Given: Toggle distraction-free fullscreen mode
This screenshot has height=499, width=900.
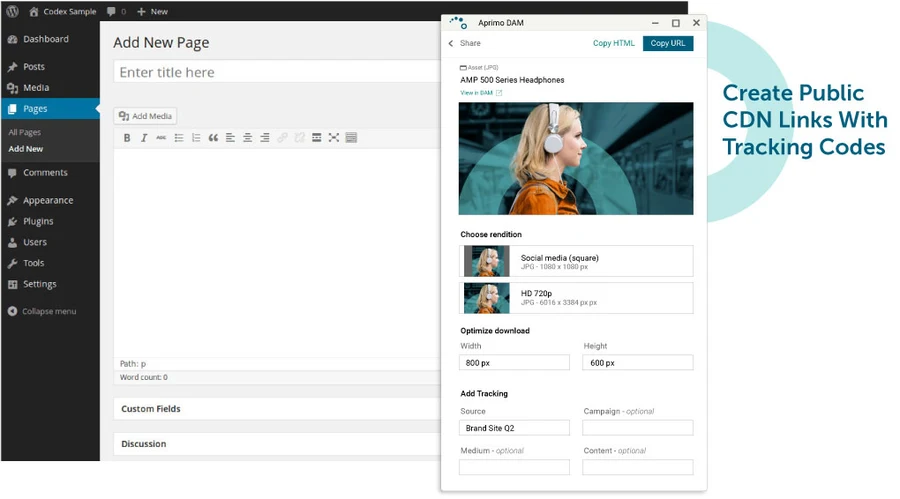Looking at the screenshot, I should tap(333, 138).
